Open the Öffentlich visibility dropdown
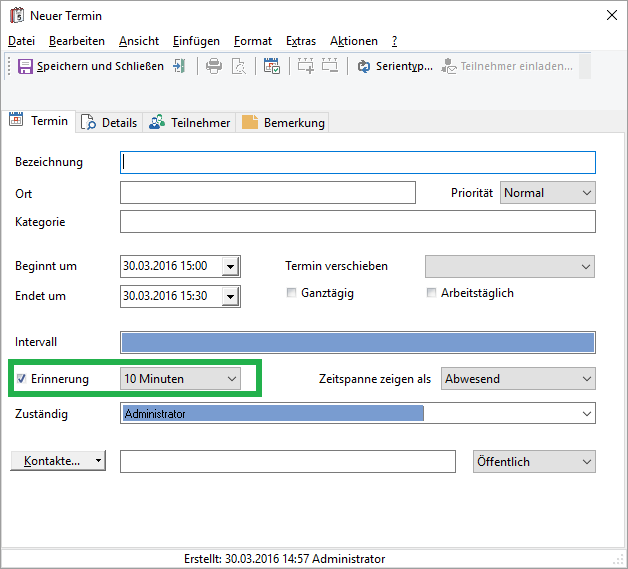This screenshot has height=569, width=628. point(534,461)
